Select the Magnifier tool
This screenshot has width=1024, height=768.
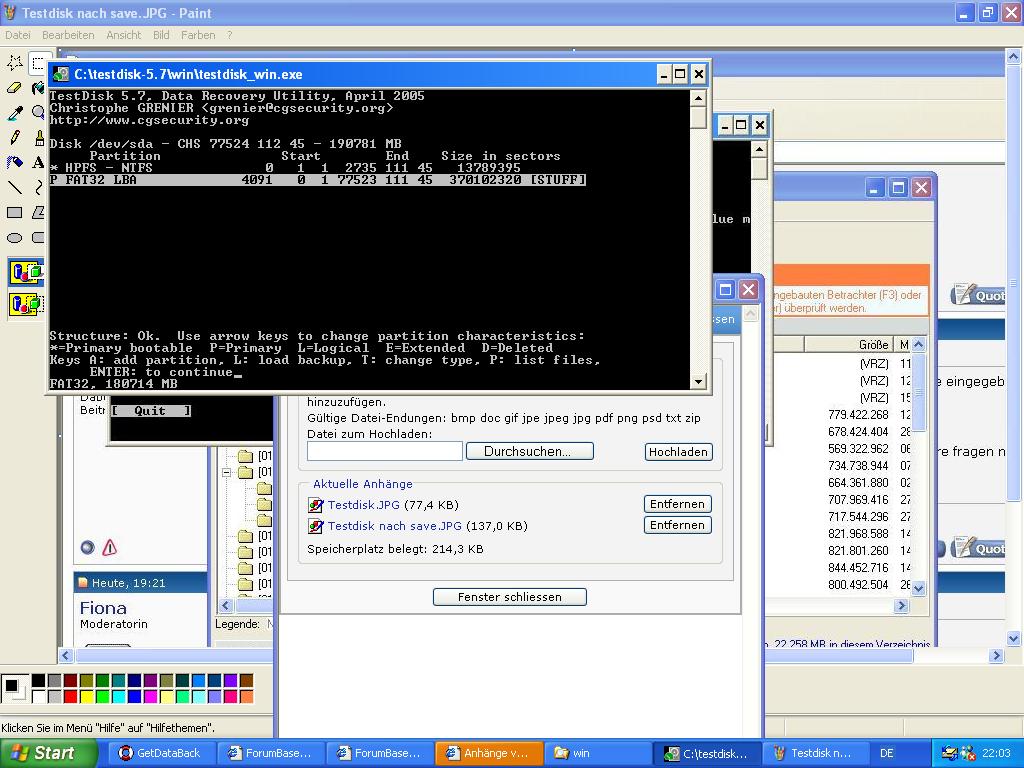tap(38, 113)
